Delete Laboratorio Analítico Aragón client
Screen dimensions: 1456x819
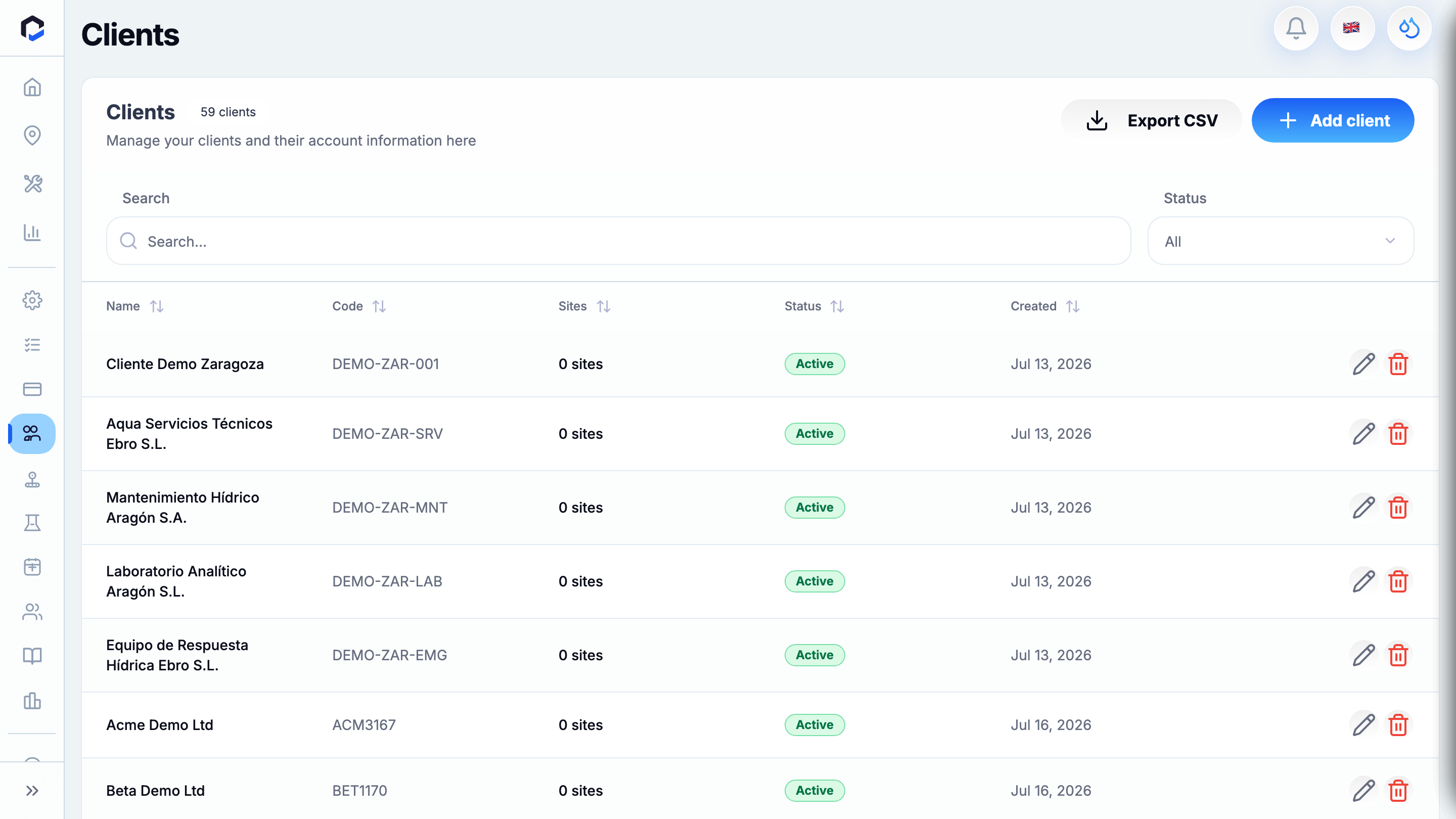(x=1398, y=581)
